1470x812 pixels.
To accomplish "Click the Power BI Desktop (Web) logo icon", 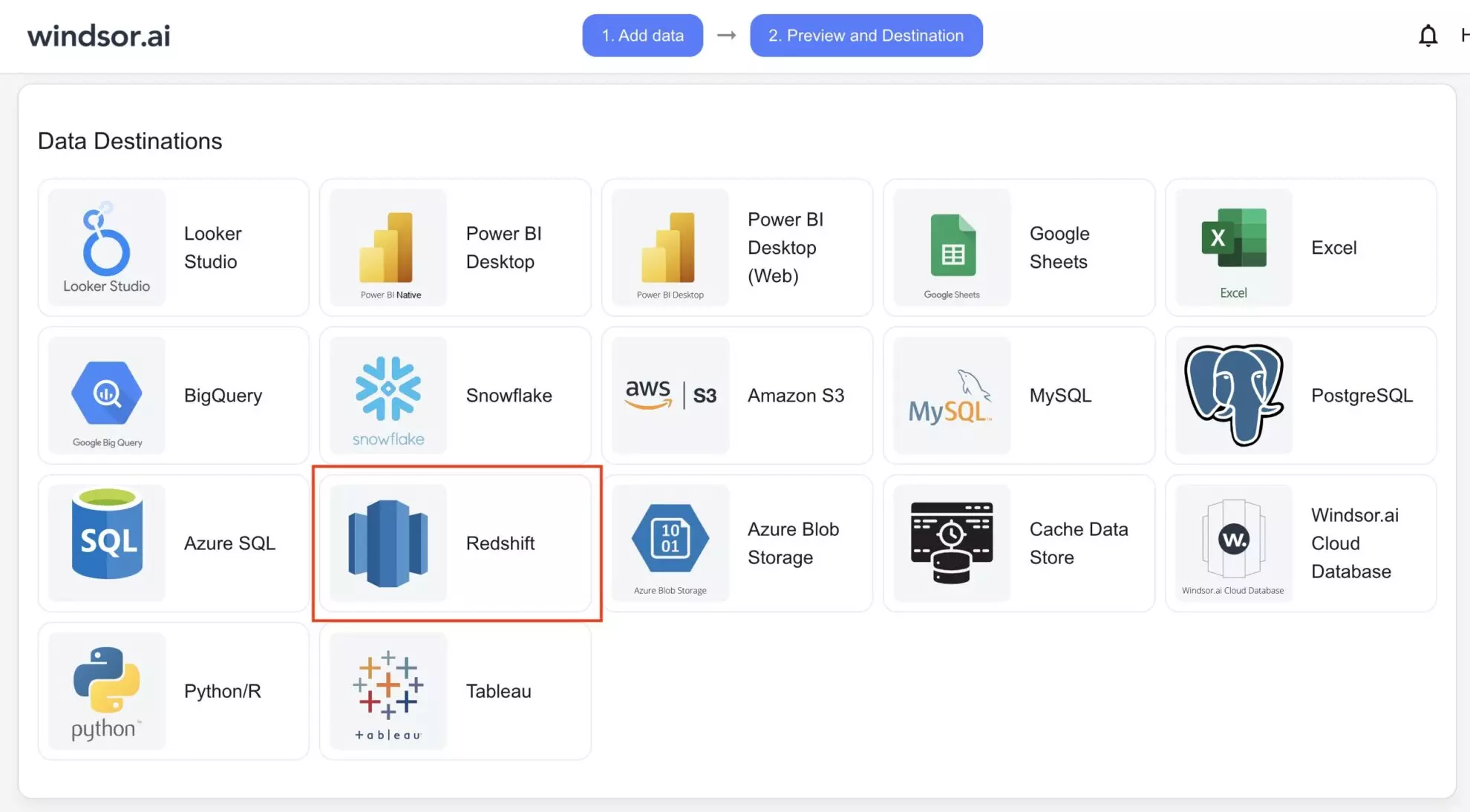I will 670,247.
